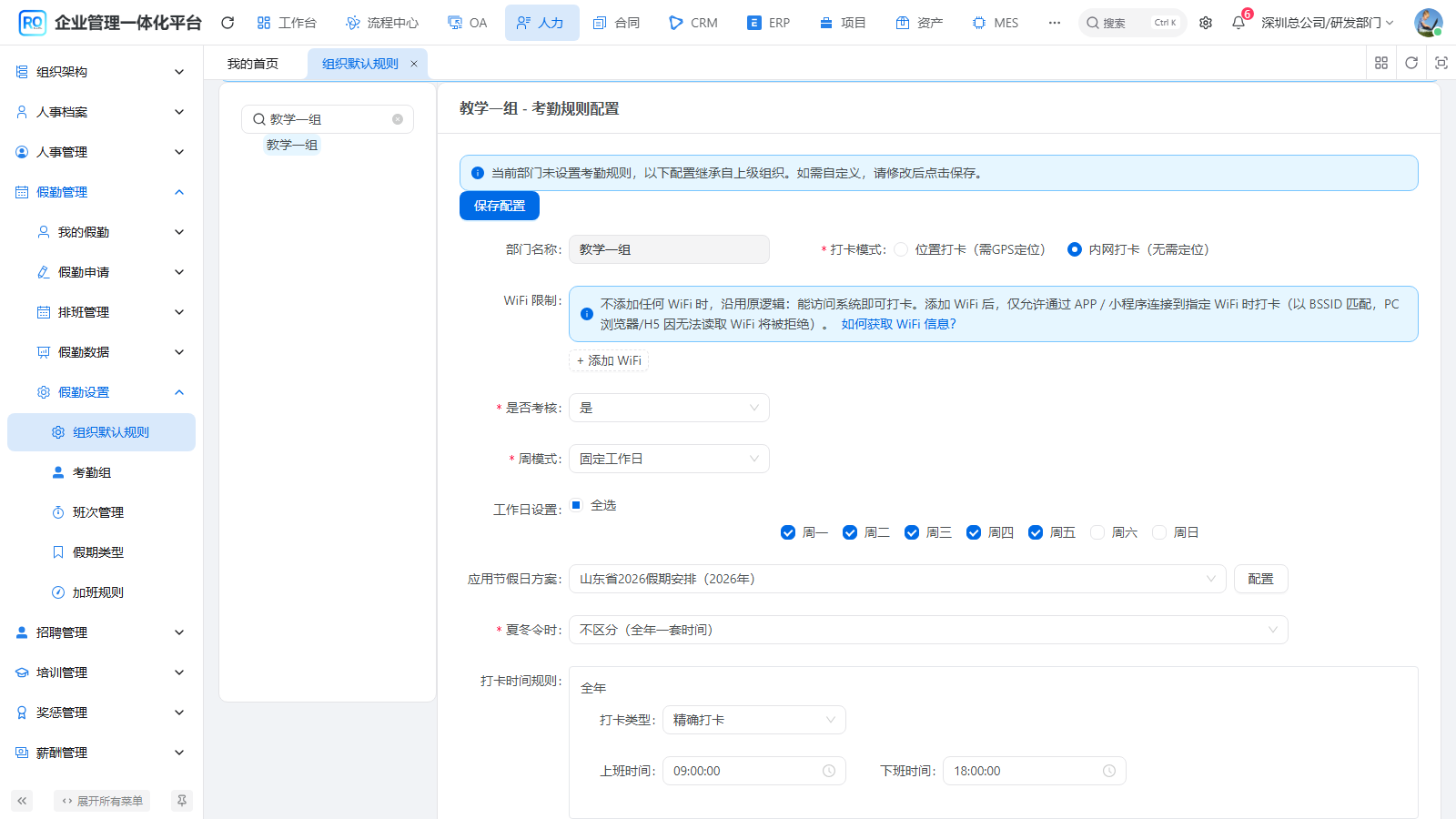Switch to the 我的首页 tab
Screen dimensions: 1456x819
(x=253, y=64)
